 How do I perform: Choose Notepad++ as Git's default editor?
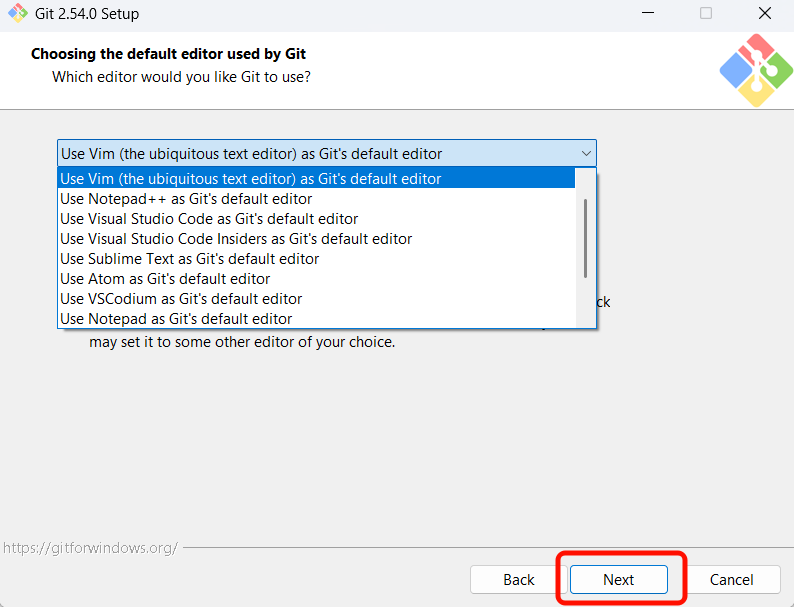coord(316,199)
